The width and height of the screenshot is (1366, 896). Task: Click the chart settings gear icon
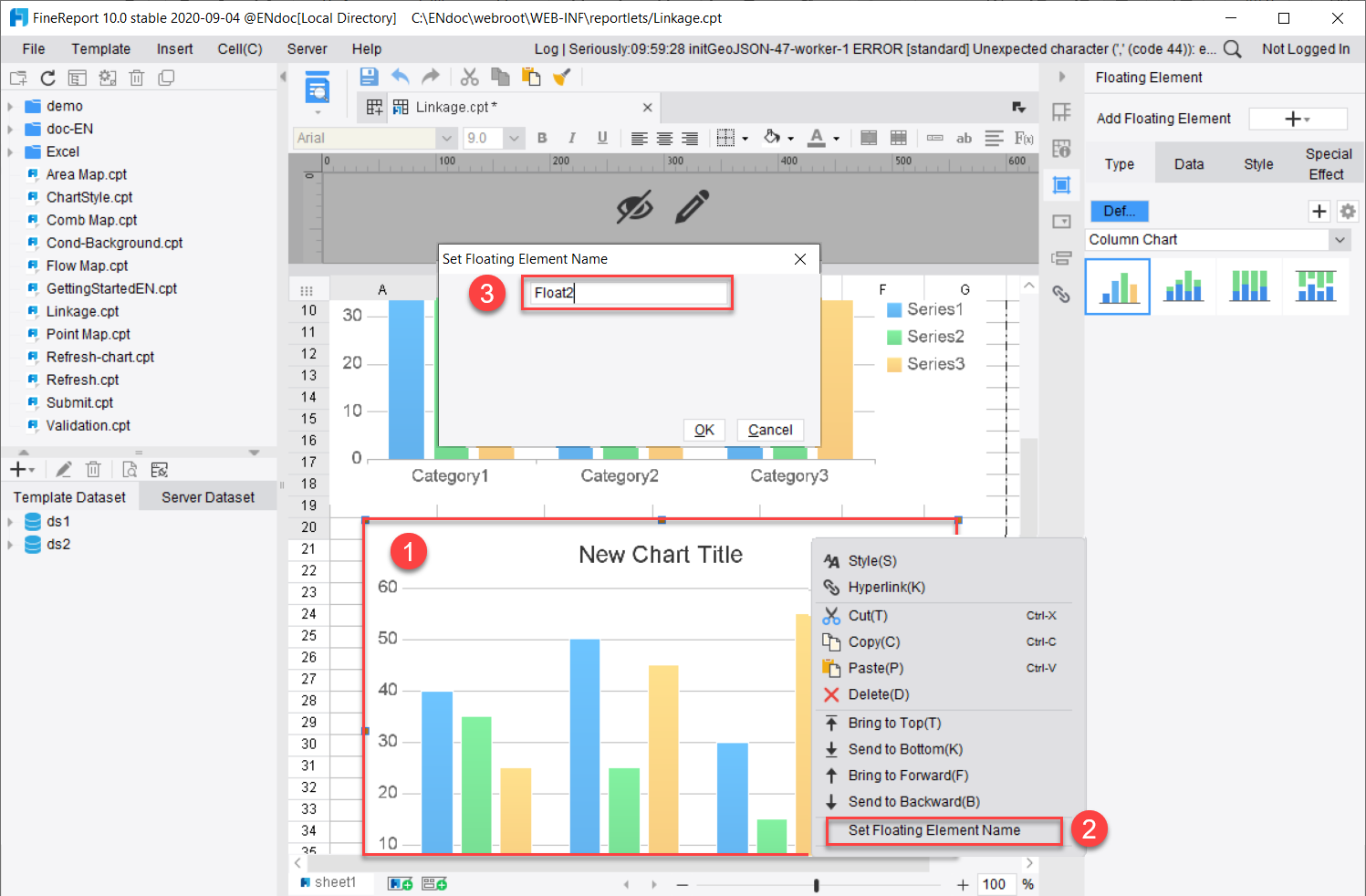tap(1348, 212)
